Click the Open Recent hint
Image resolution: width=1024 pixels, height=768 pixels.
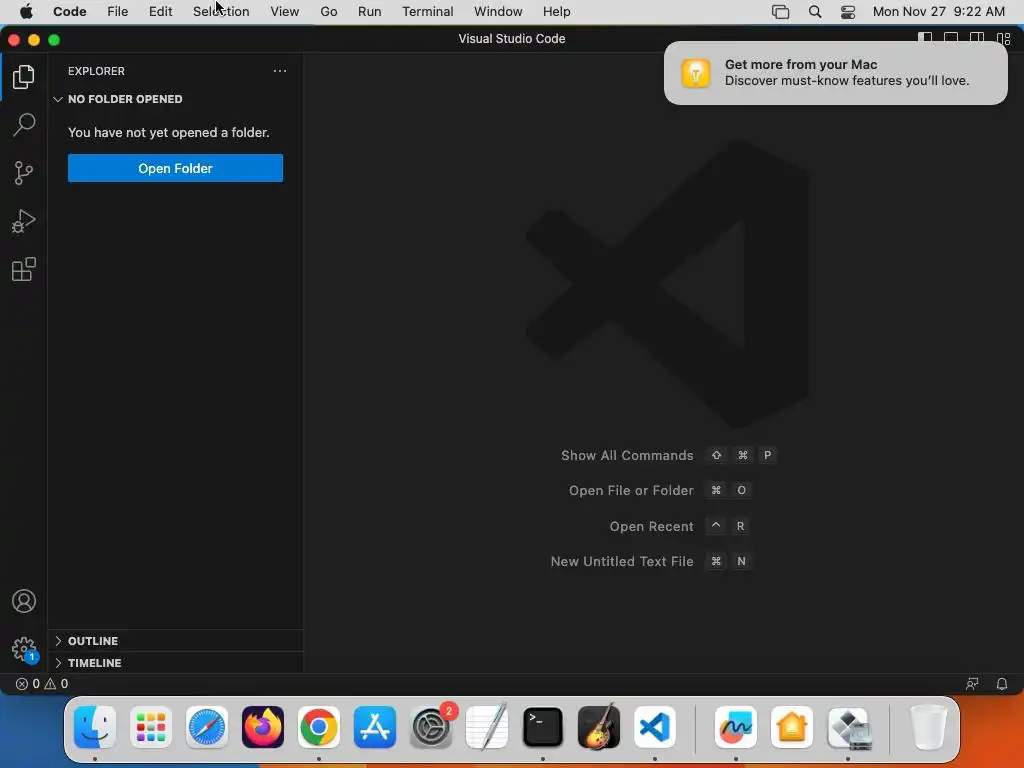tap(679, 526)
